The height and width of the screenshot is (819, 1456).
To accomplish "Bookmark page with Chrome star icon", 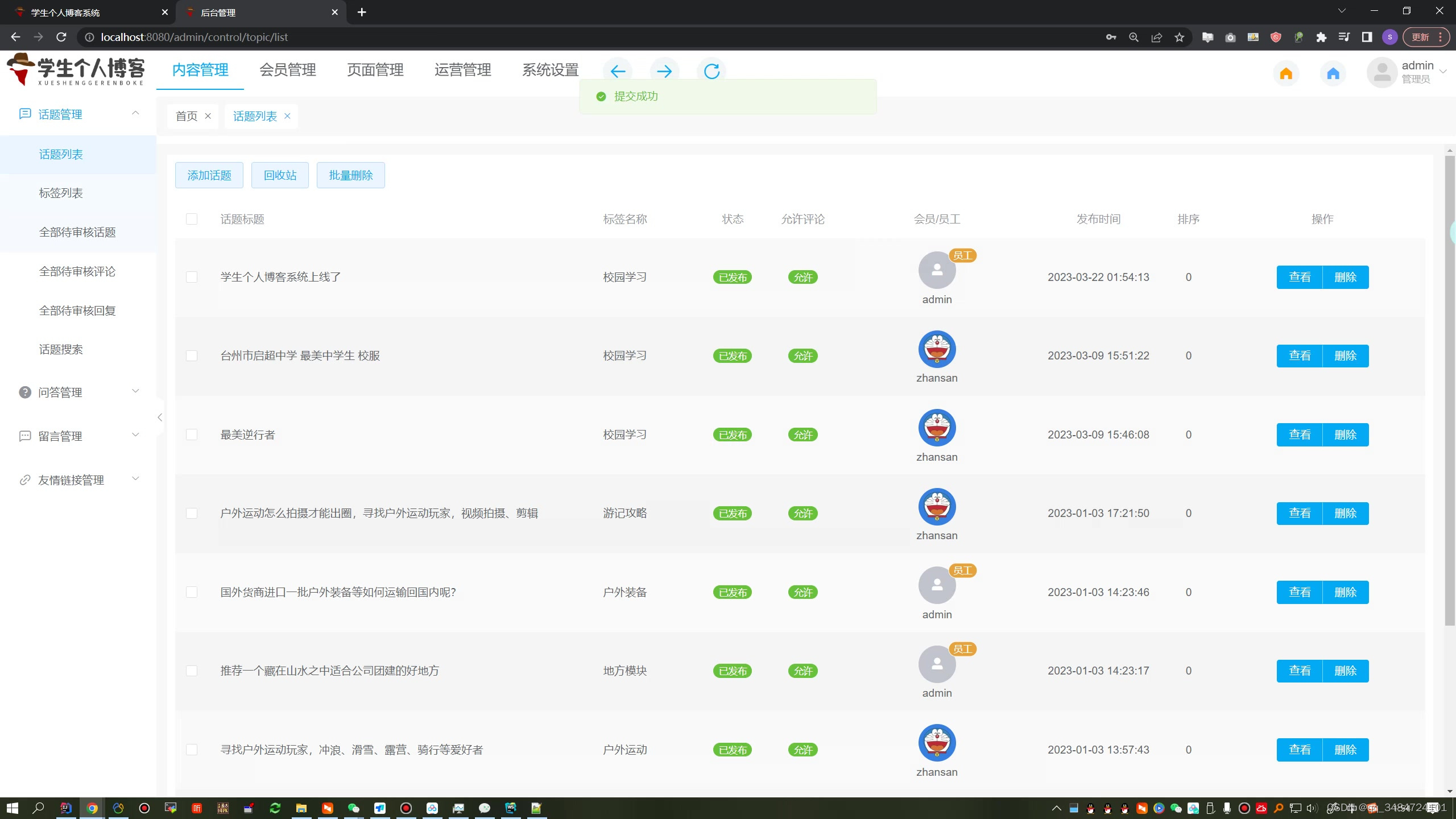I will tap(1179, 37).
